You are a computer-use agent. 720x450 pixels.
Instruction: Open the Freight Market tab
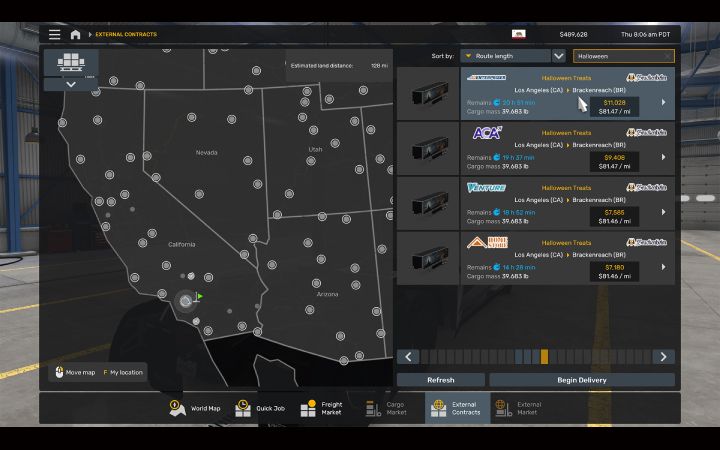coord(324,408)
